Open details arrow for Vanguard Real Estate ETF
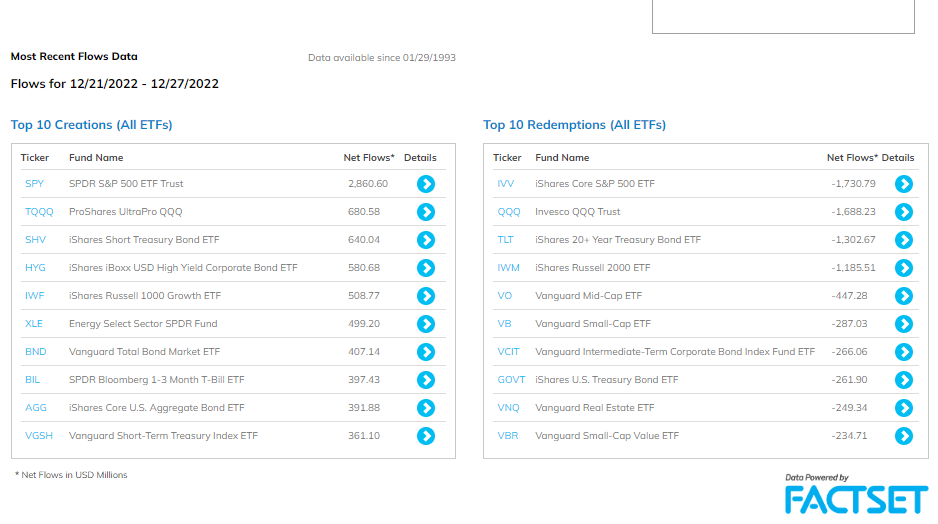This screenshot has width=938, height=524. pyautogui.click(x=904, y=408)
